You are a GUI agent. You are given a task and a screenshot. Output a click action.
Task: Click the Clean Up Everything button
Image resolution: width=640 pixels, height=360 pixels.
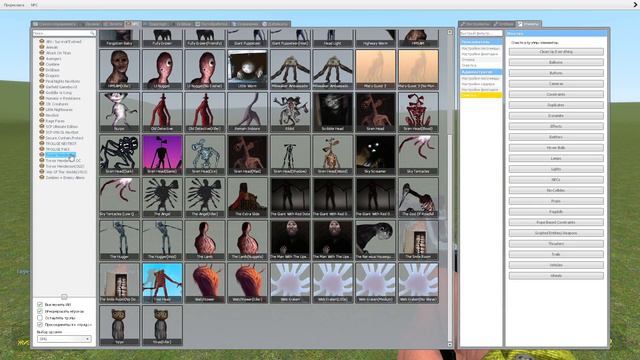(556, 52)
